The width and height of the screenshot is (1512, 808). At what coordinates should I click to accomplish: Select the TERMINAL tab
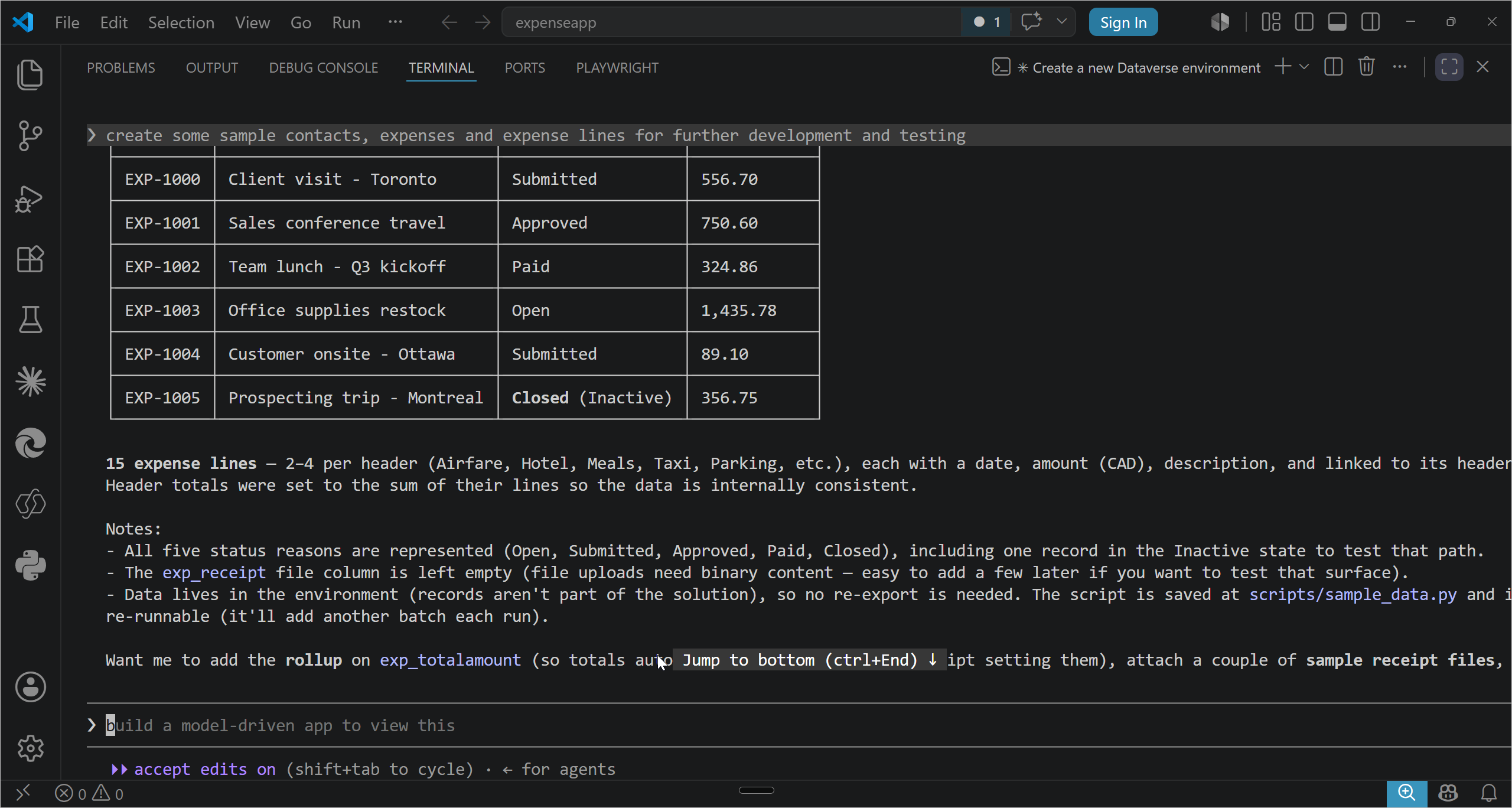pyautogui.click(x=441, y=68)
